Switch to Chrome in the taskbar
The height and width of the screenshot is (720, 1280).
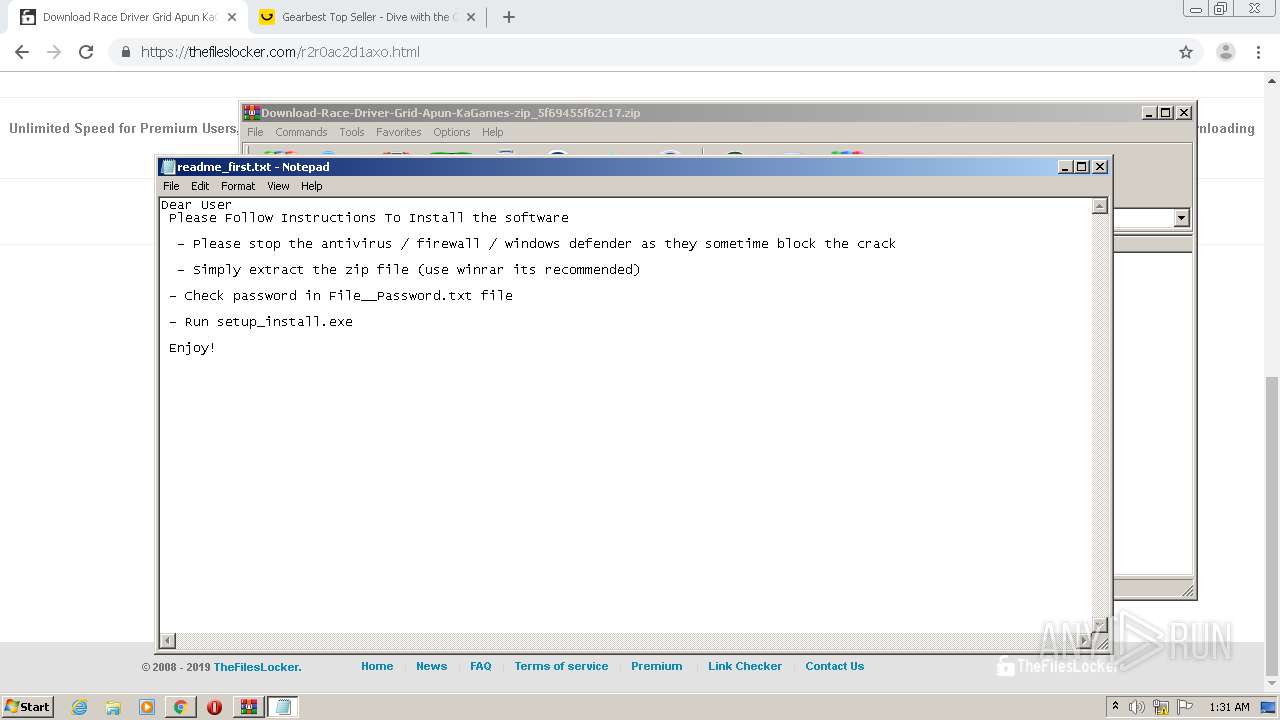point(181,707)
